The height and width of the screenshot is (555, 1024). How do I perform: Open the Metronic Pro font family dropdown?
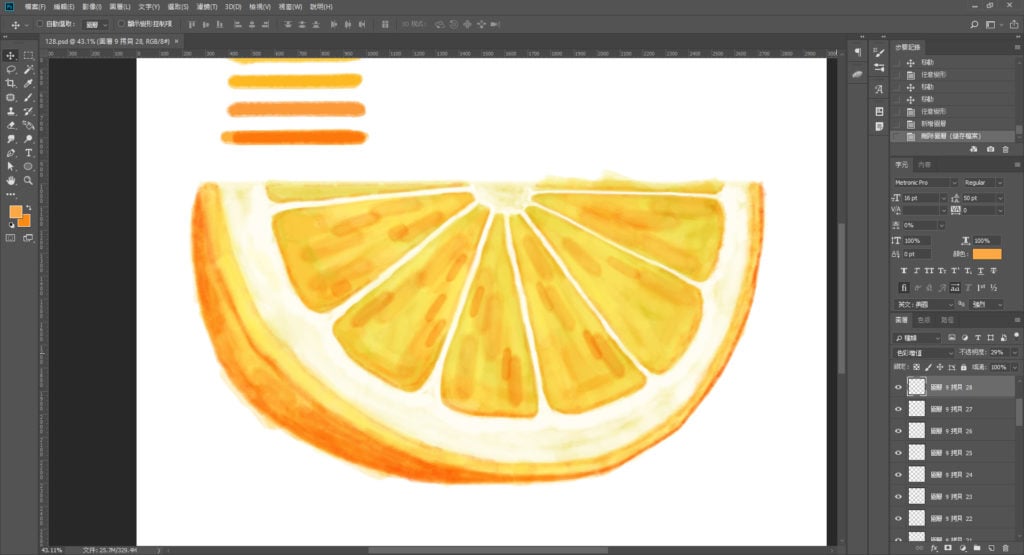click(x=926, y=183)
